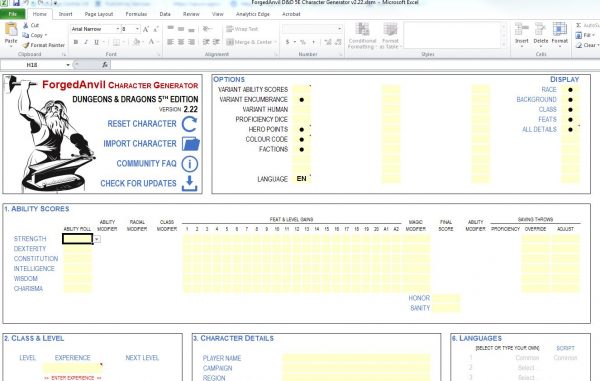Toggle the Variant Encumbrance option

[302, 99]
